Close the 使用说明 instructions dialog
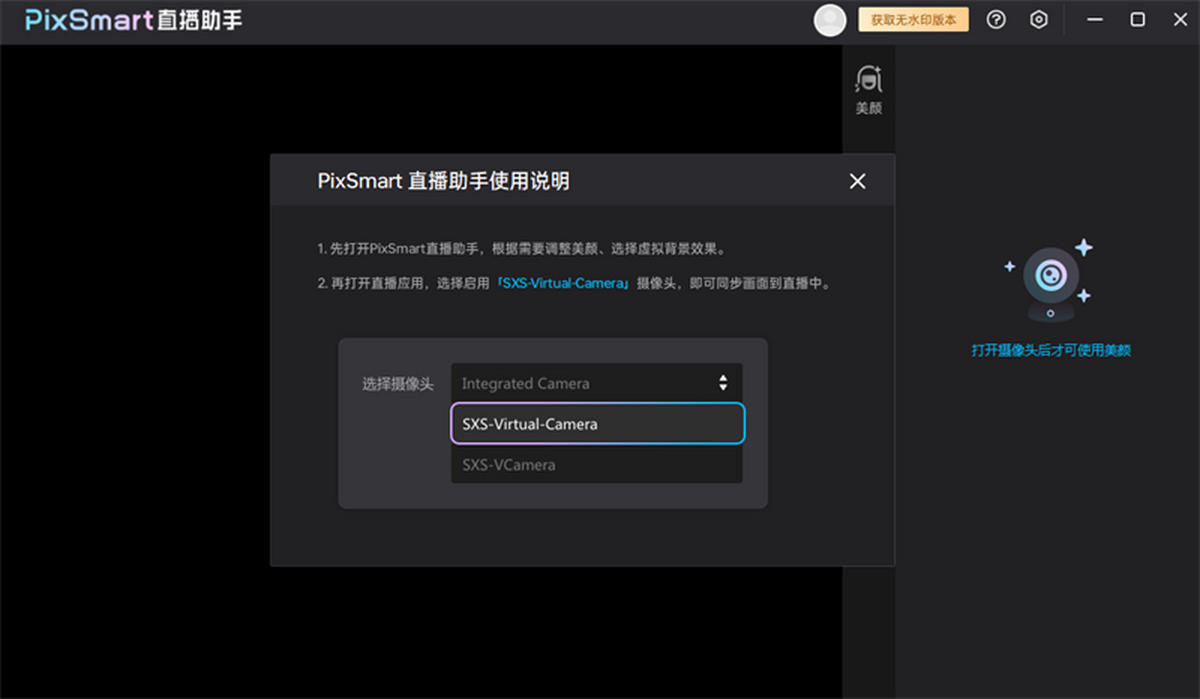1200x699 pixels. point(857,181)
